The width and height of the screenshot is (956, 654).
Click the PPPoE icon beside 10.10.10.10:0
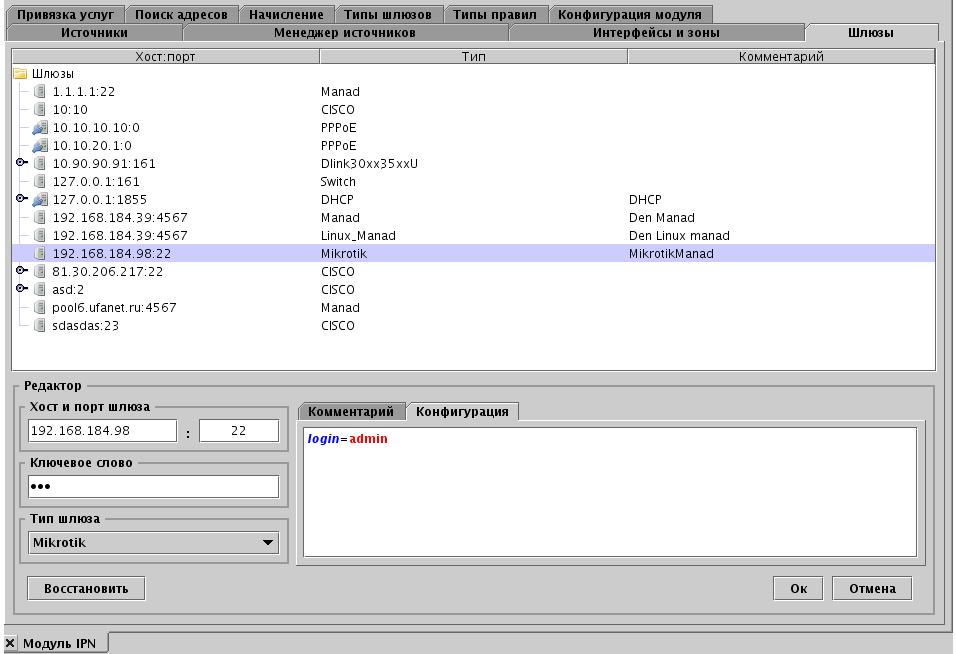38,127
